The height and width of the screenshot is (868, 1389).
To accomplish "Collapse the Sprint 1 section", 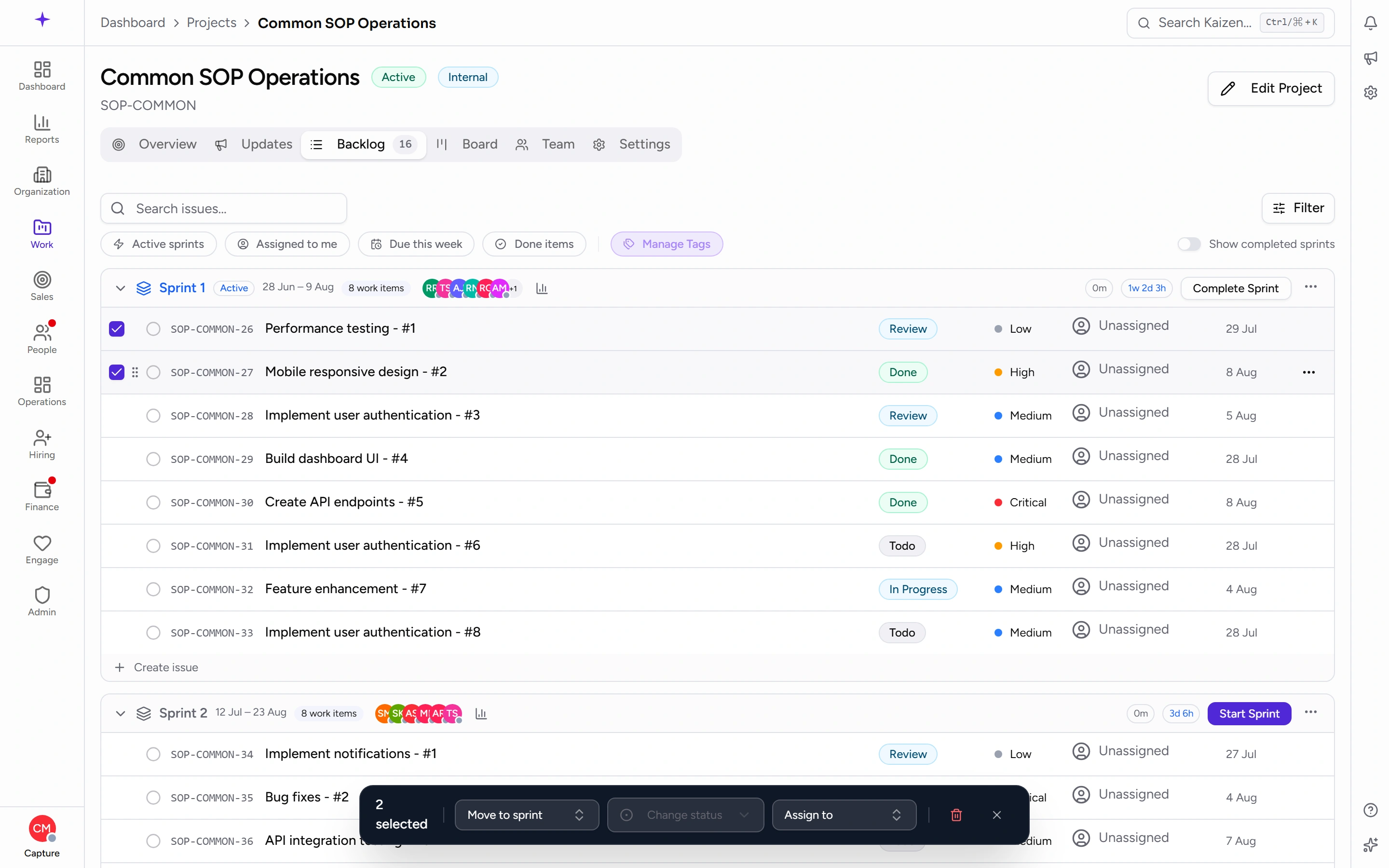I will (121, 288).
